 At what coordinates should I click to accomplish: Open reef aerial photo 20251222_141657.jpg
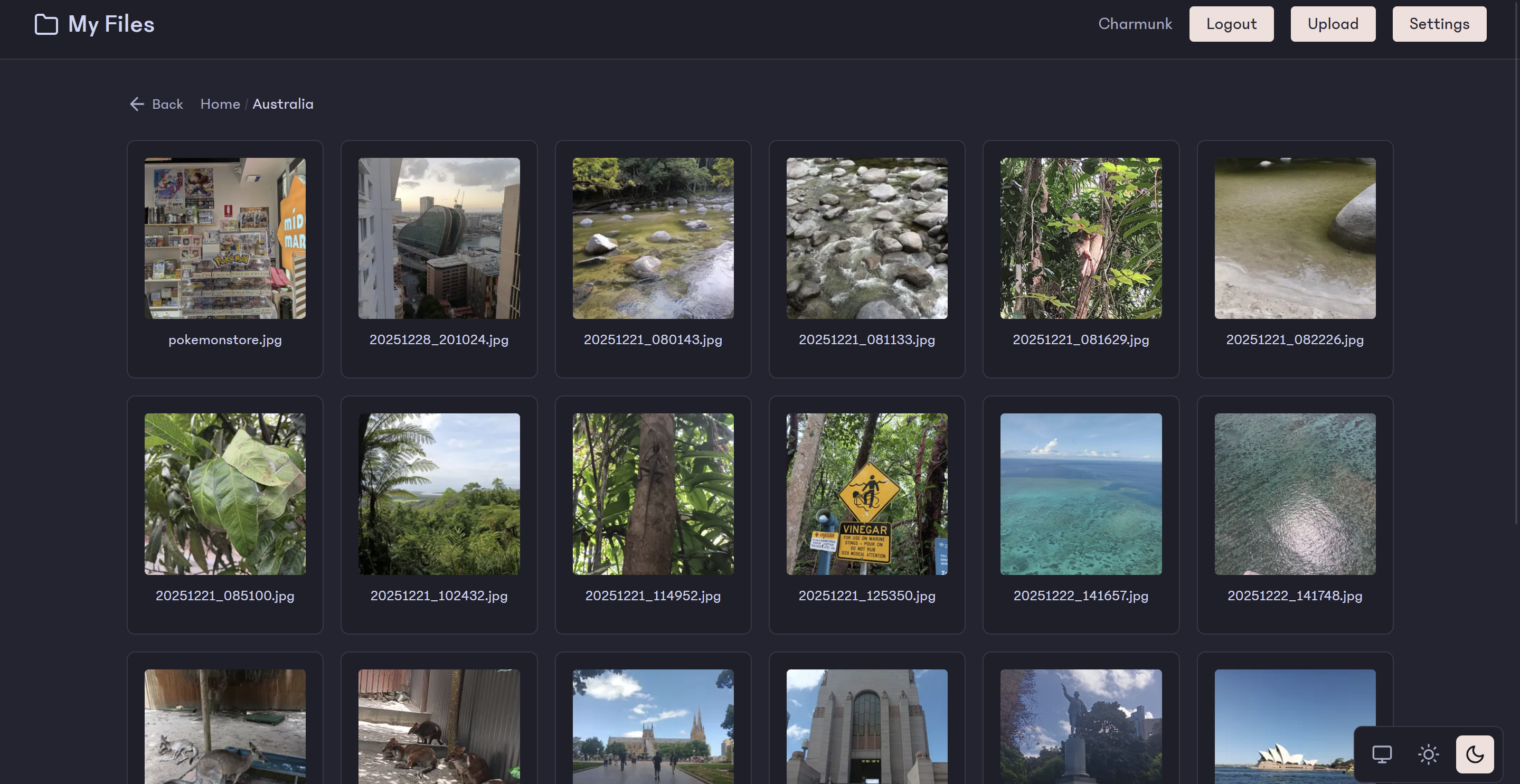(1080, 494)
